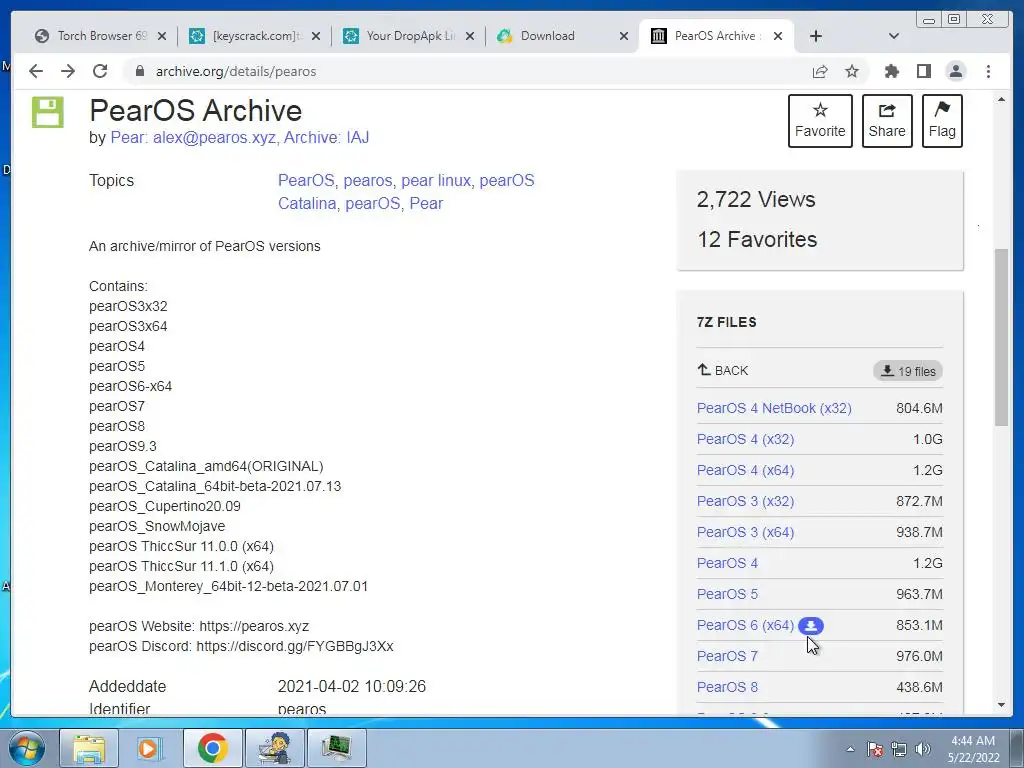Download the PearOS 5 file
The image size is (1024, 768).
tap(727, 594)
